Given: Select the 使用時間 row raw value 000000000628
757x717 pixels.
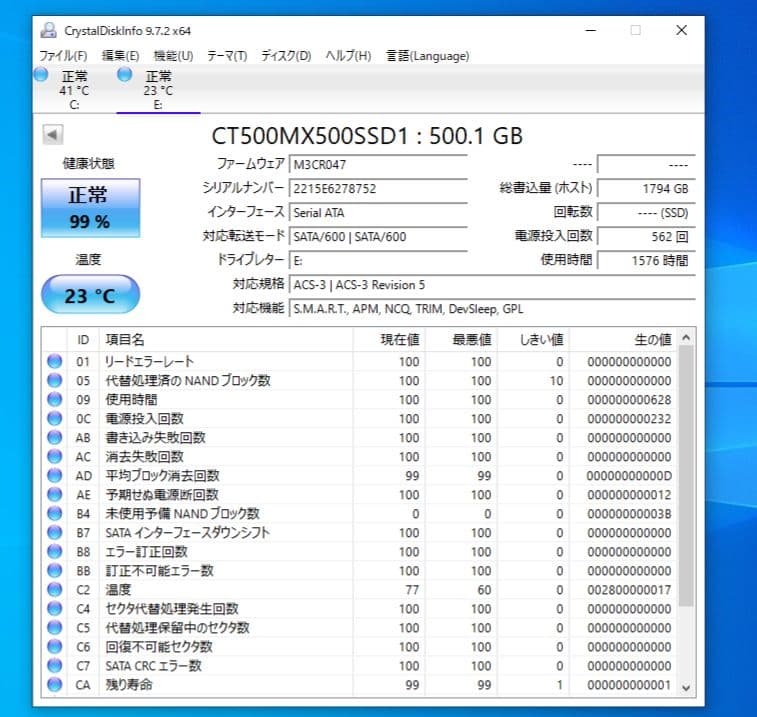Looking at the screenshot, I should click(x=629, y=400).
